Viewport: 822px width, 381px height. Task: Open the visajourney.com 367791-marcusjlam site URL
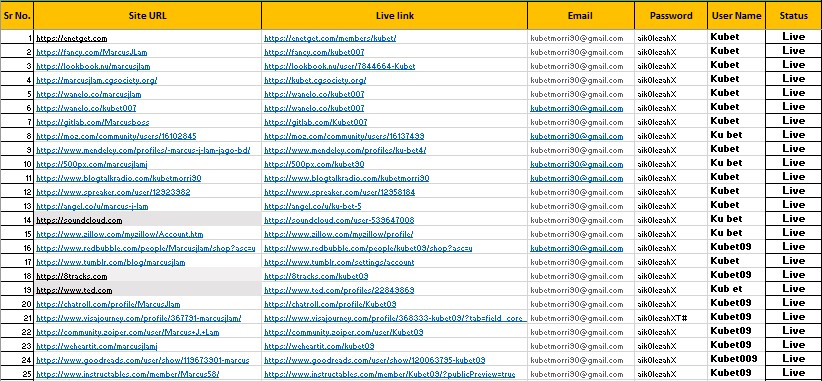pyautogui.click(x=139, y=318)
